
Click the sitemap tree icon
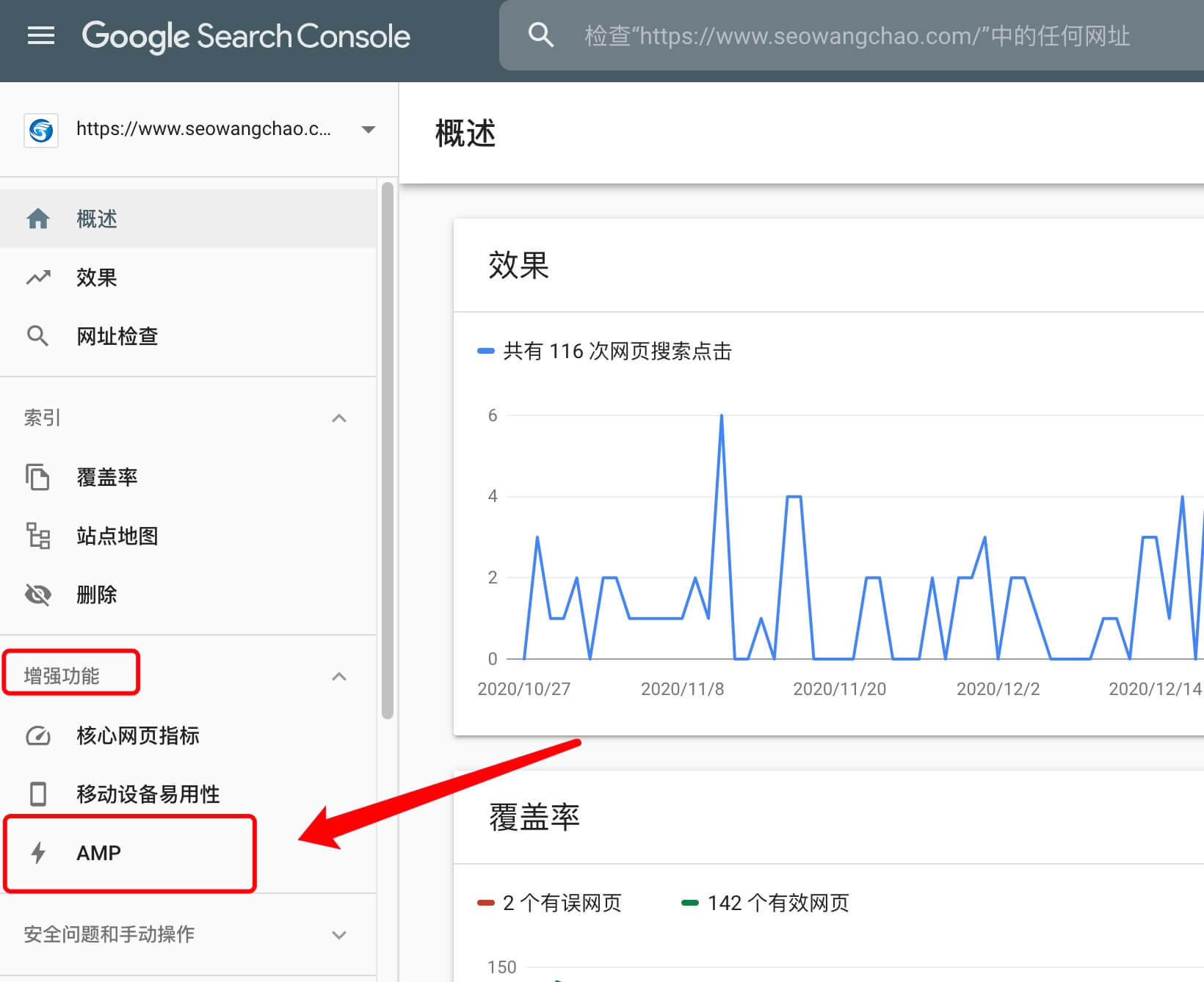coord(38,536)
